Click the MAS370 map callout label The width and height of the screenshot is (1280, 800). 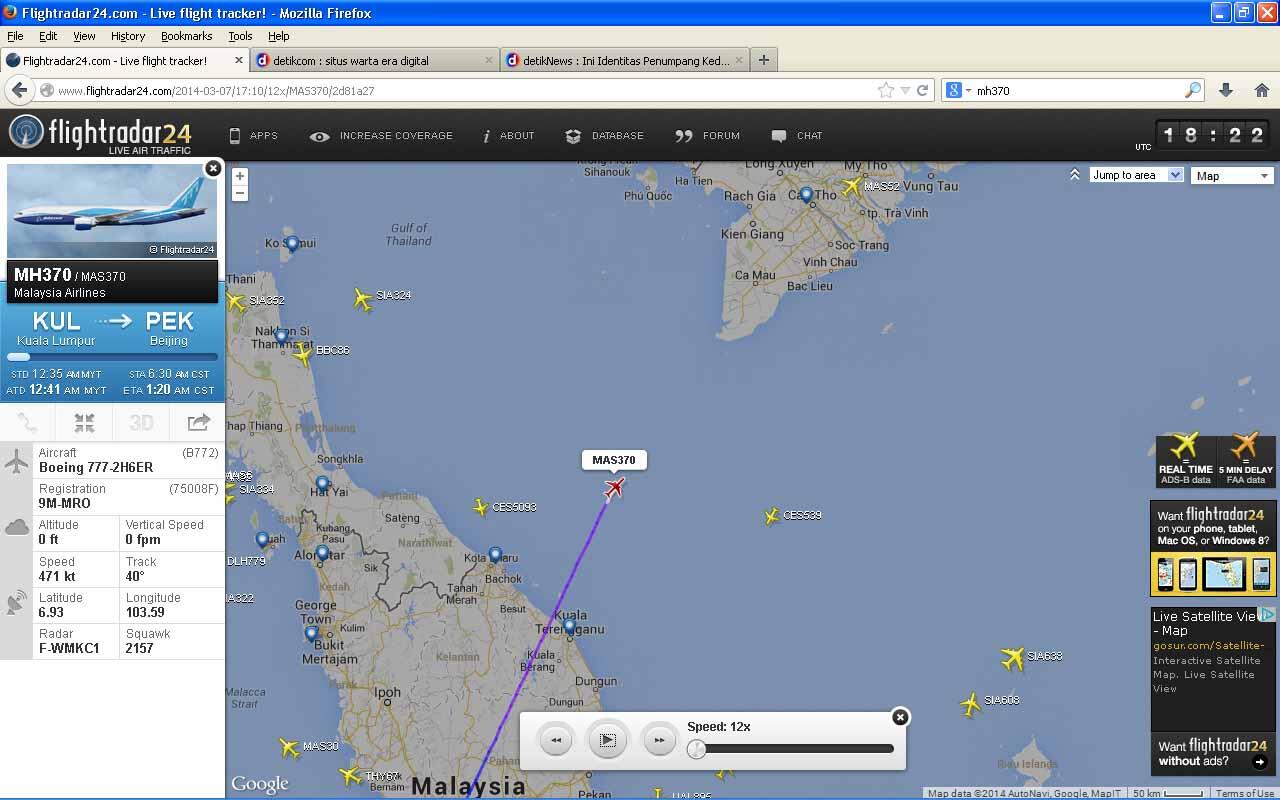click(614, 460)
